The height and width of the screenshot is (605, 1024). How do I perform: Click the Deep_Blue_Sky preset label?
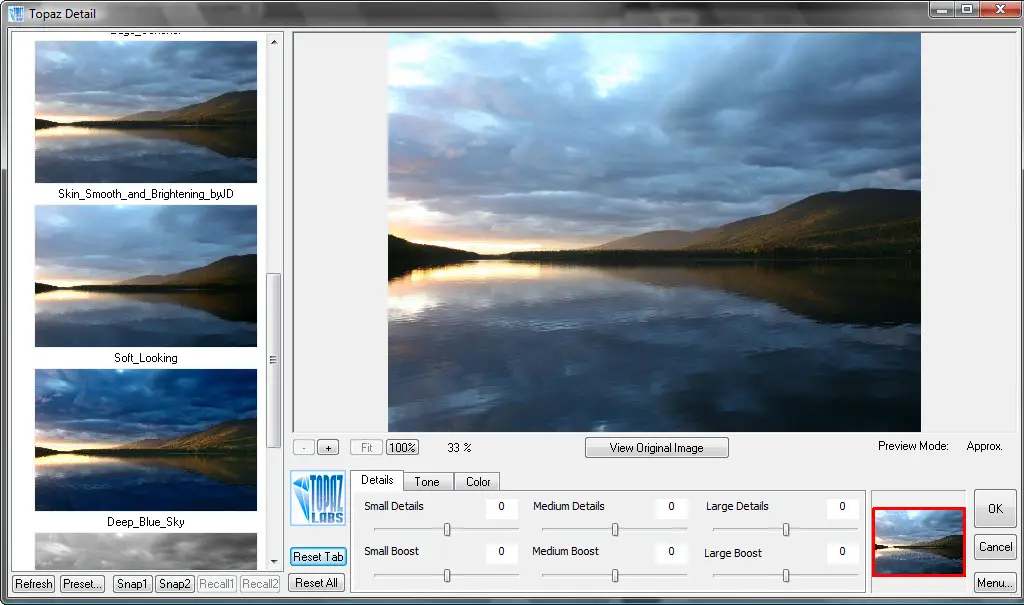pos(146,522)
